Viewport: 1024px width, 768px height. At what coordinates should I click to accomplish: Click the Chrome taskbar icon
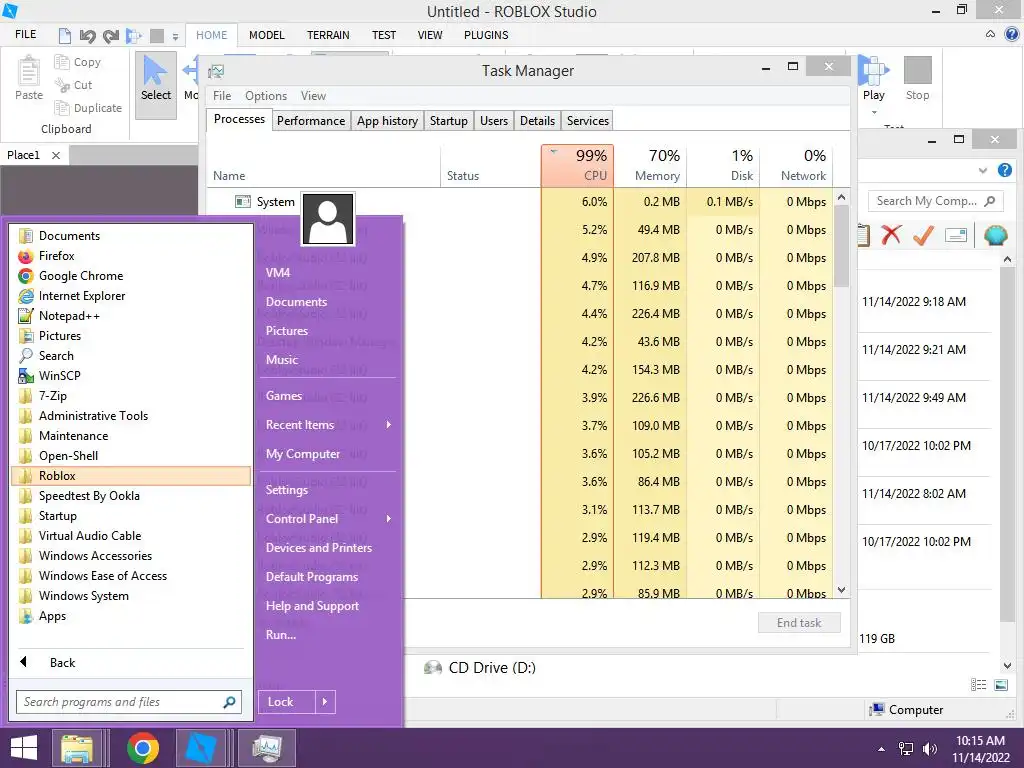[x=142, y=748]
